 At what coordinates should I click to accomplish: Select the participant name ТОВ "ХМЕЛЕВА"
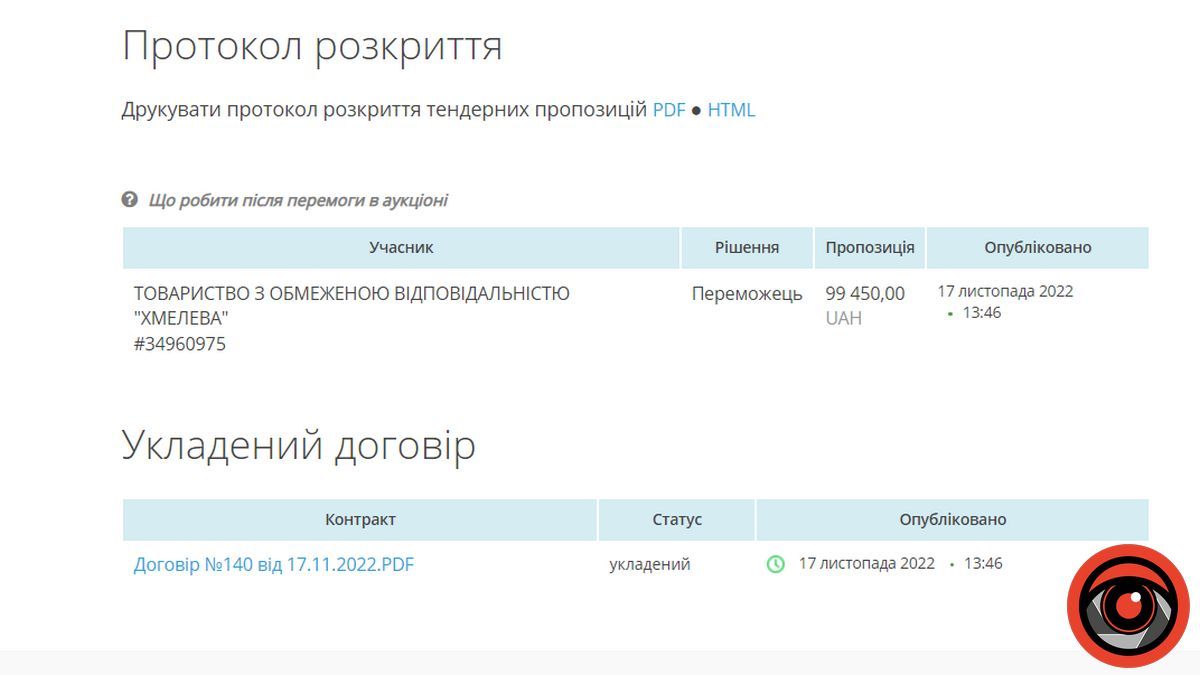tap(351, 305)
